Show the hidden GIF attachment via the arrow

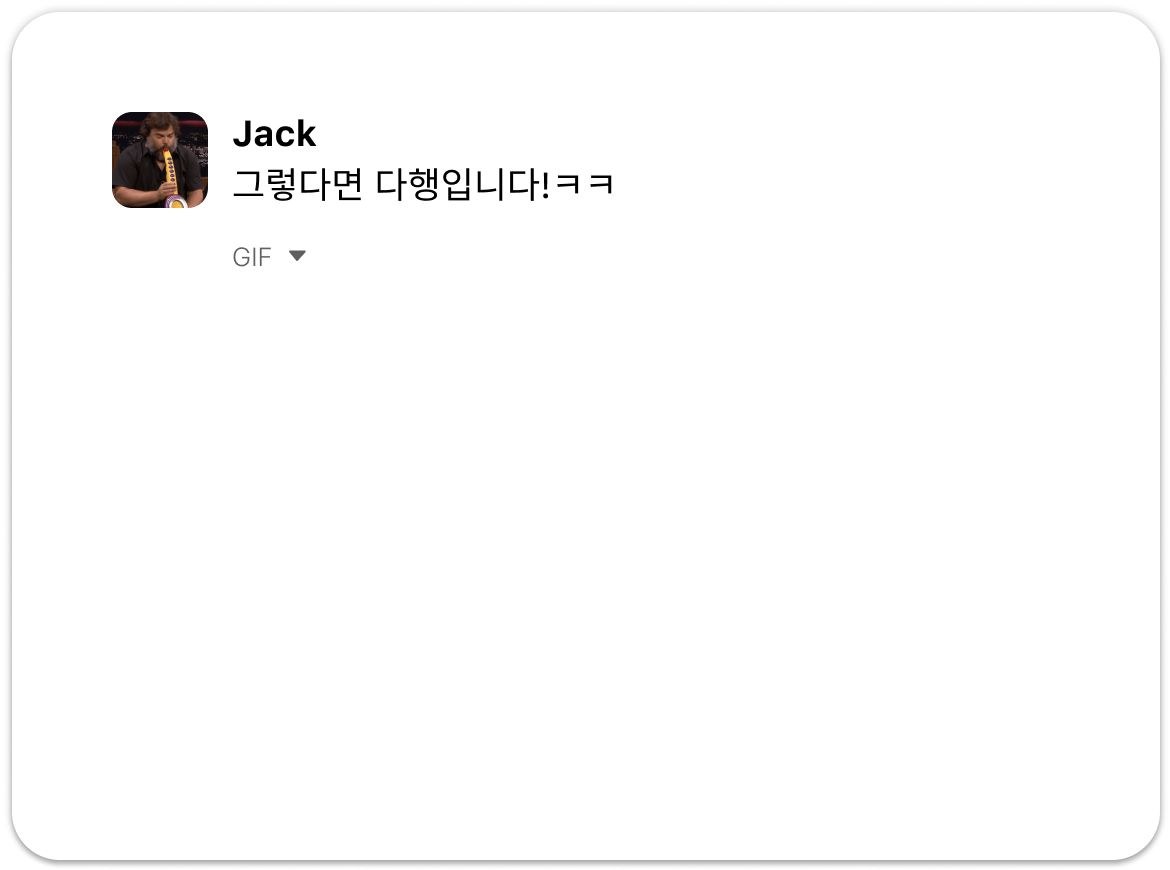tap(297, 256)
